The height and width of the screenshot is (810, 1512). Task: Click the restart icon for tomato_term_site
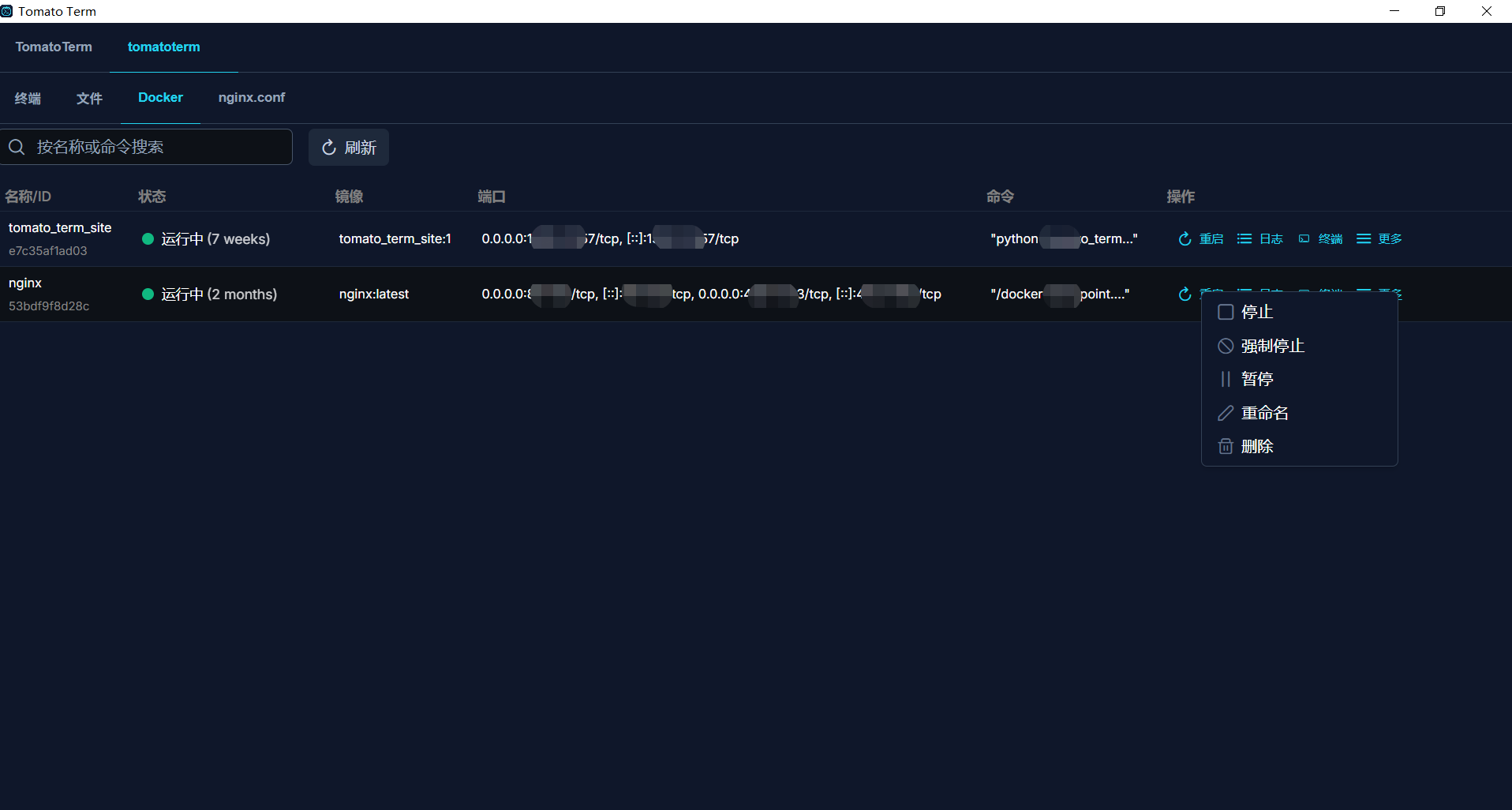tap(1185, 239)
